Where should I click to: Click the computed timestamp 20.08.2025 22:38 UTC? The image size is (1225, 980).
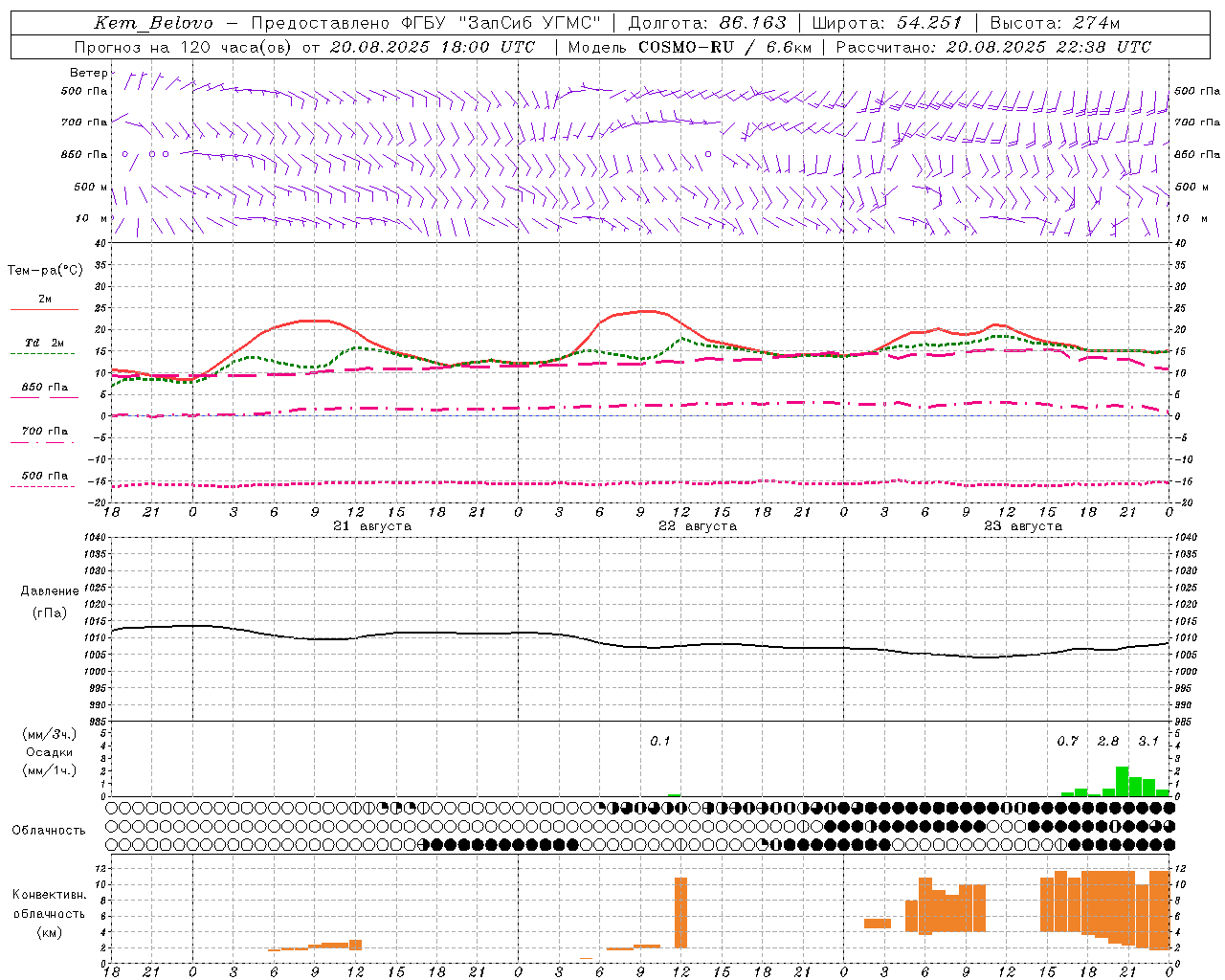[1048, 47]
